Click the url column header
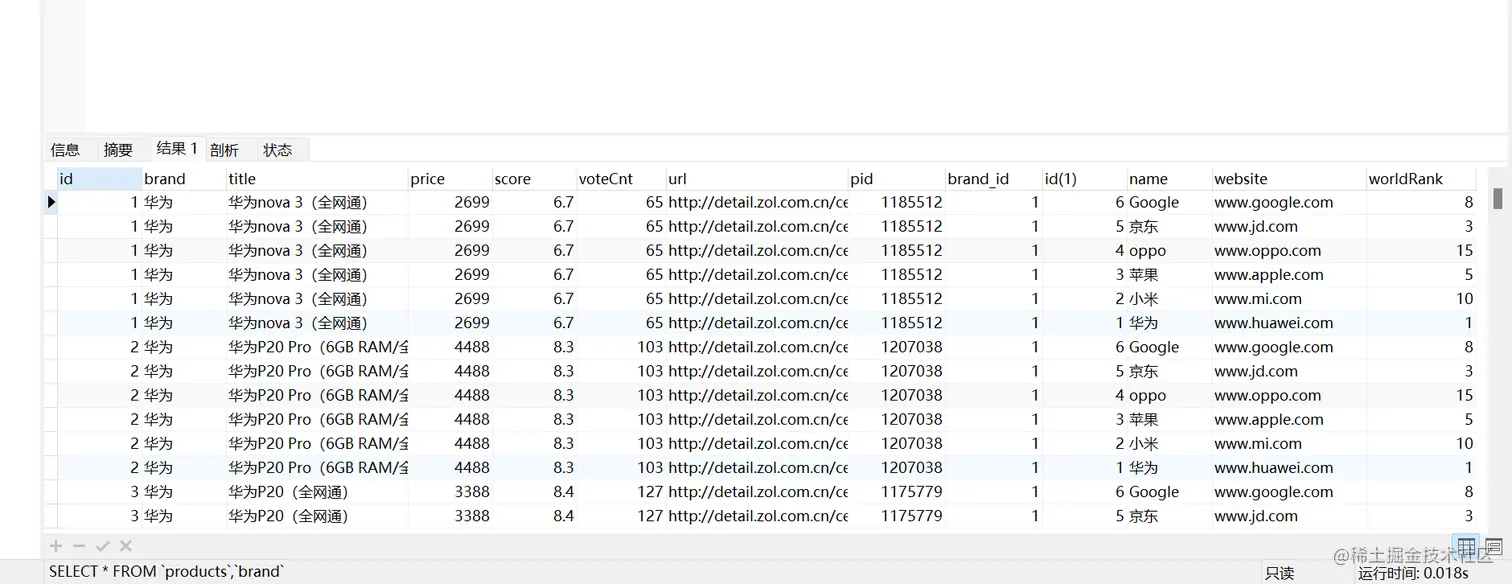 coord(757,179)
